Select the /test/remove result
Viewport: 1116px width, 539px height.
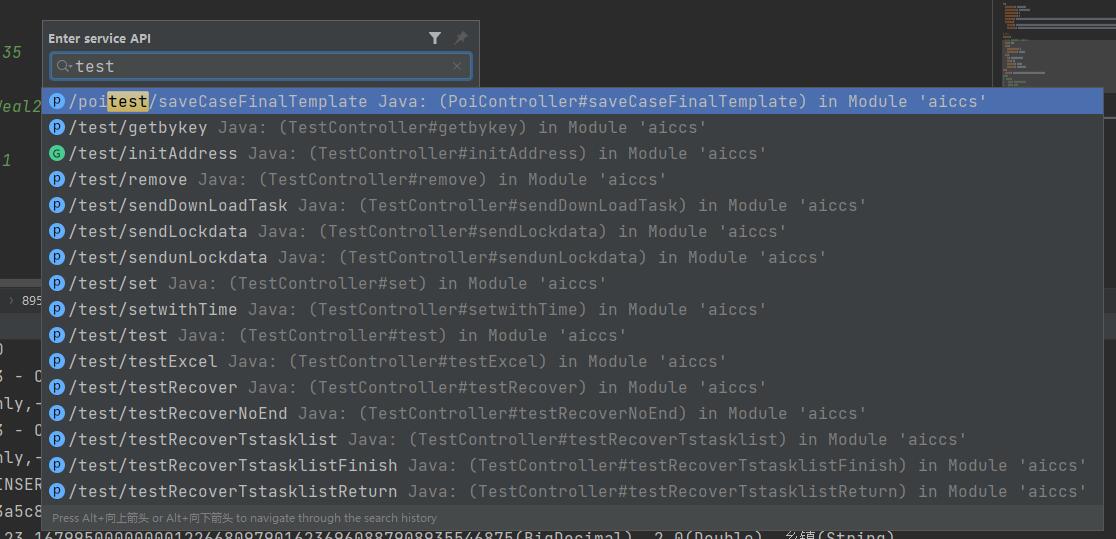pyautogui.click(x=572, y=179)
